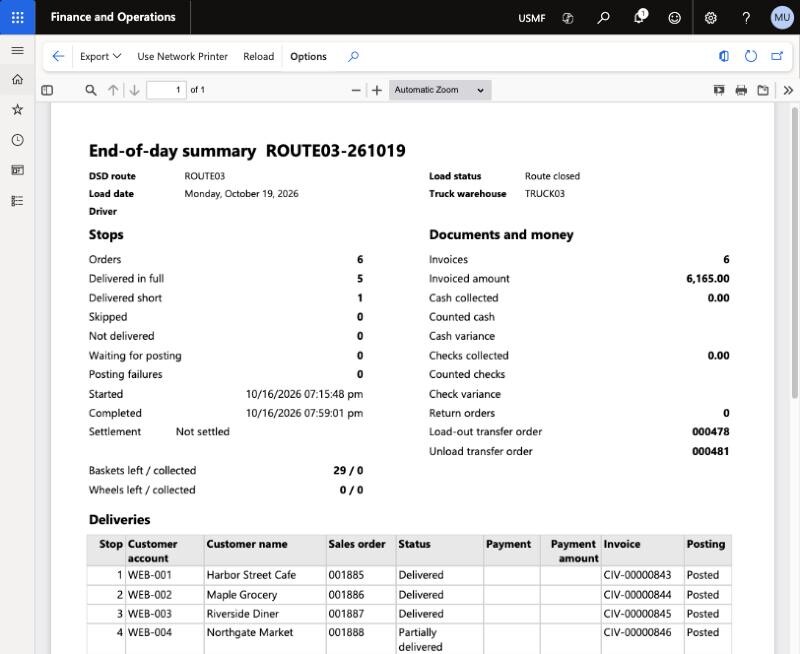Viewport: 800px width, 654px height.
Task: Click Unload transfer order value 000481
Action: pyautogui.click(x=710, y=451)
